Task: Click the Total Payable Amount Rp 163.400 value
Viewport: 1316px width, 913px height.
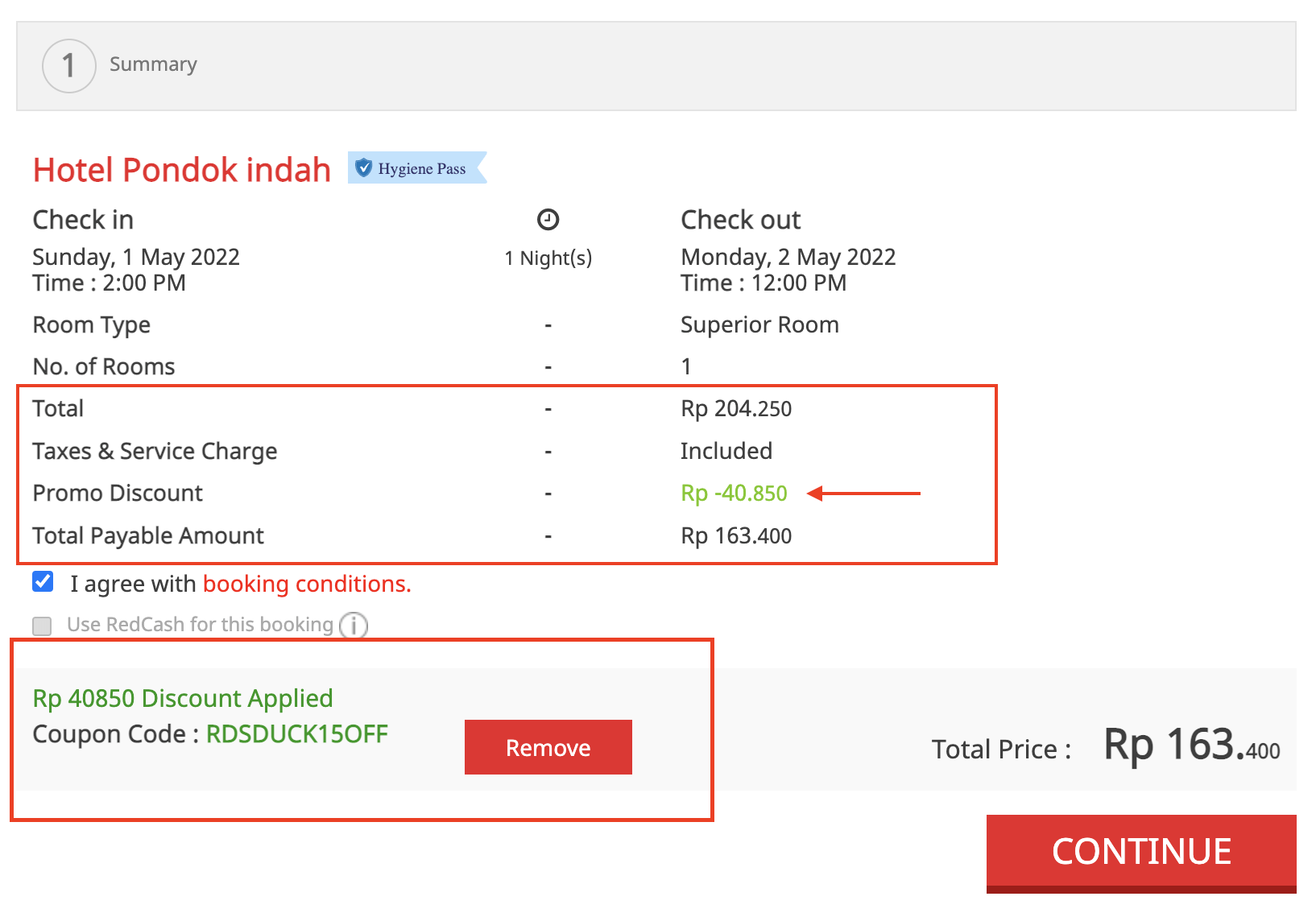Action: point(736,535)
